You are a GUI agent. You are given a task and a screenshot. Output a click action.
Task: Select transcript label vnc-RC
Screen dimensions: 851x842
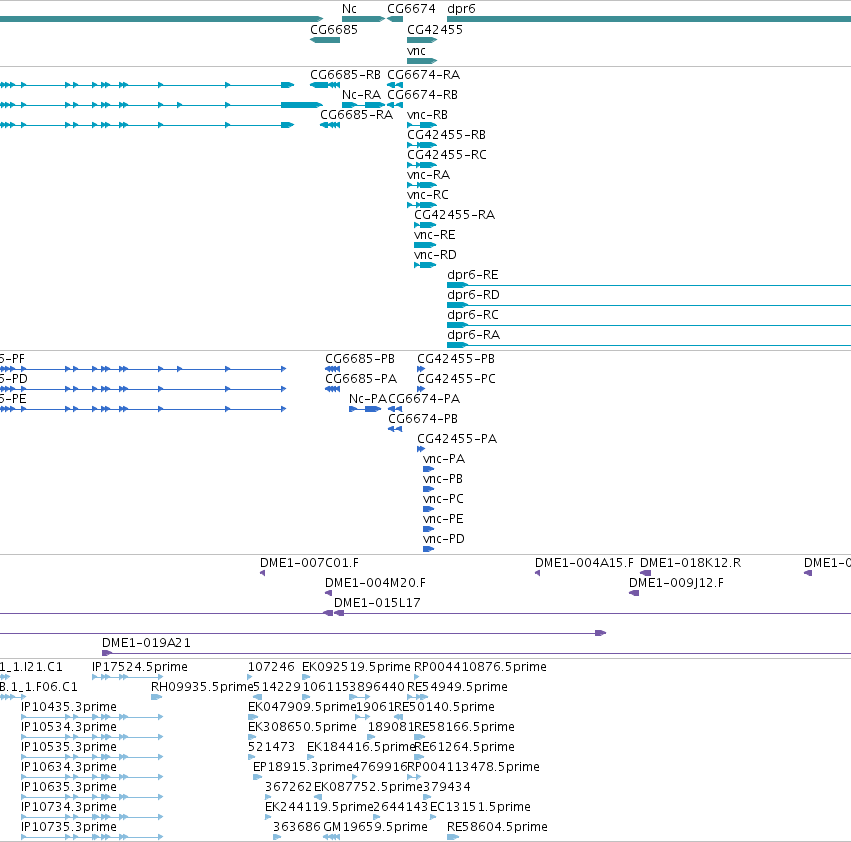[428, 195]
